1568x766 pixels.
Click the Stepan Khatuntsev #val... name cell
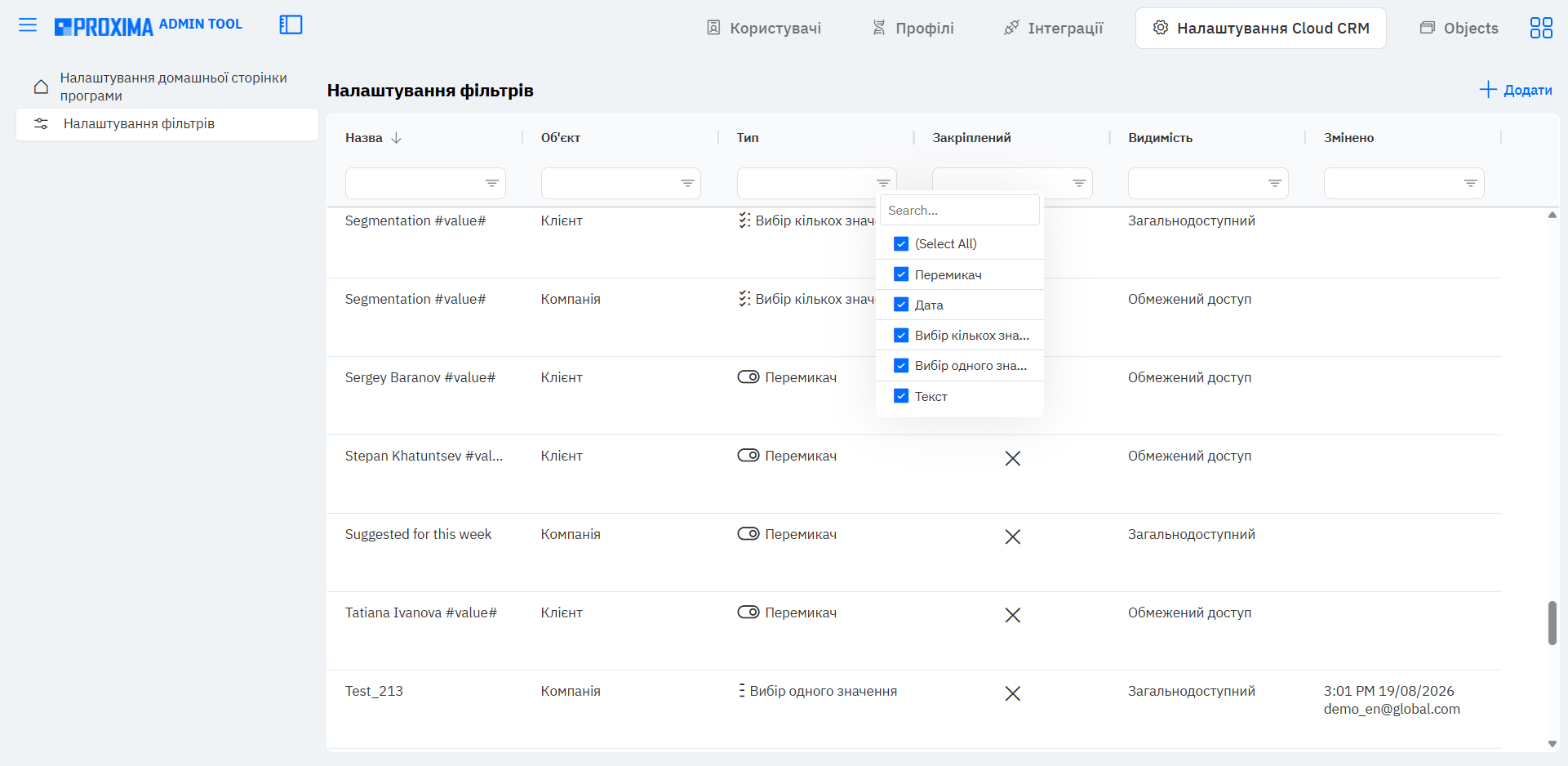(x=424, y=456)
